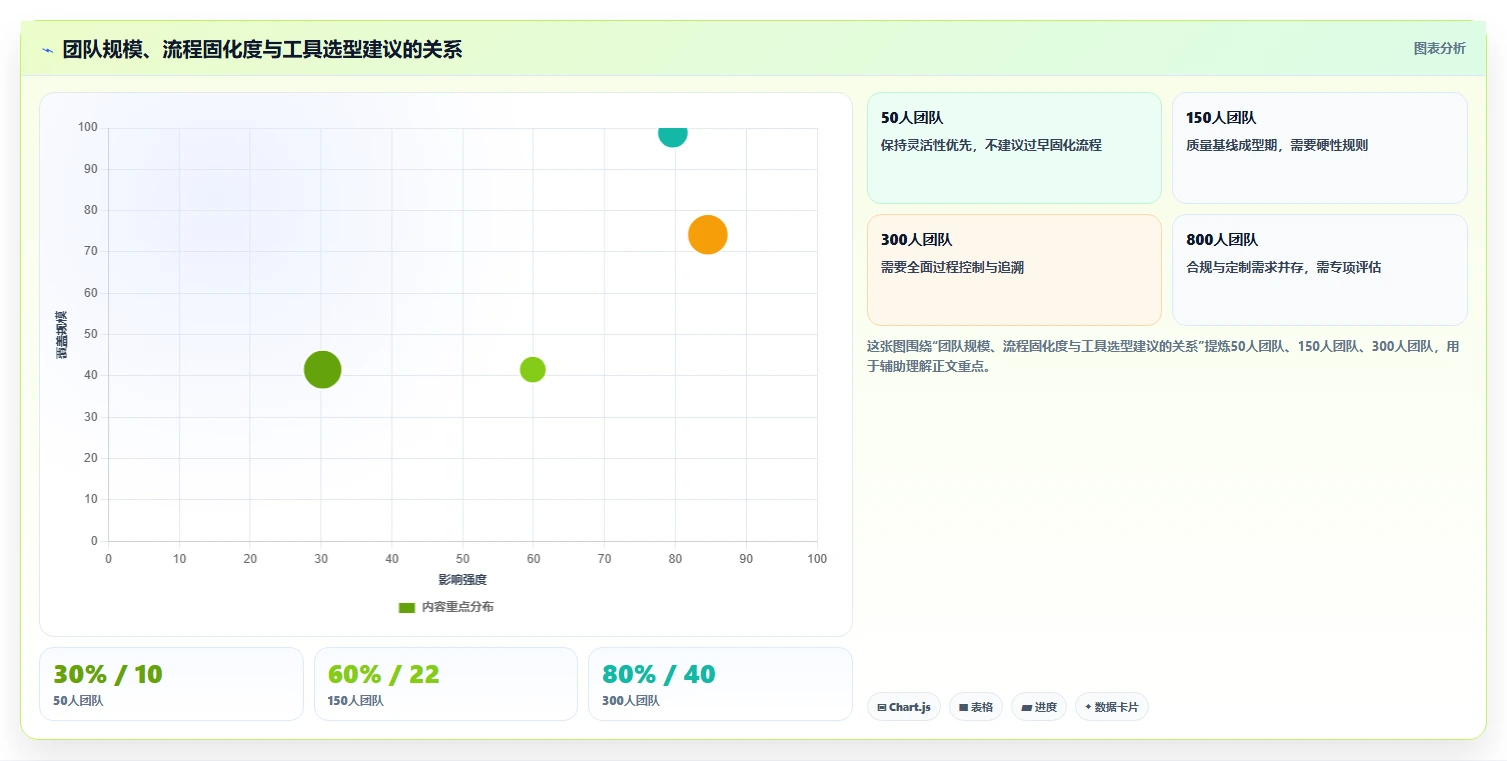The image size is (1507, 761).
Task: Click the 100 tick on the y-axis
Action: tap(88, 127)
